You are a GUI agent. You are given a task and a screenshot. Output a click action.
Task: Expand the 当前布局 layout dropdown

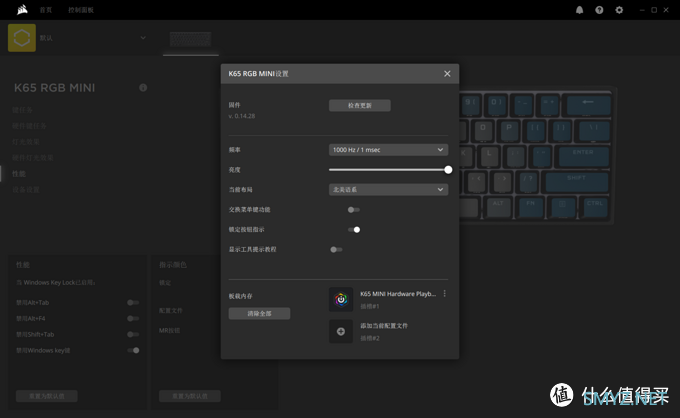click(388, 189)
